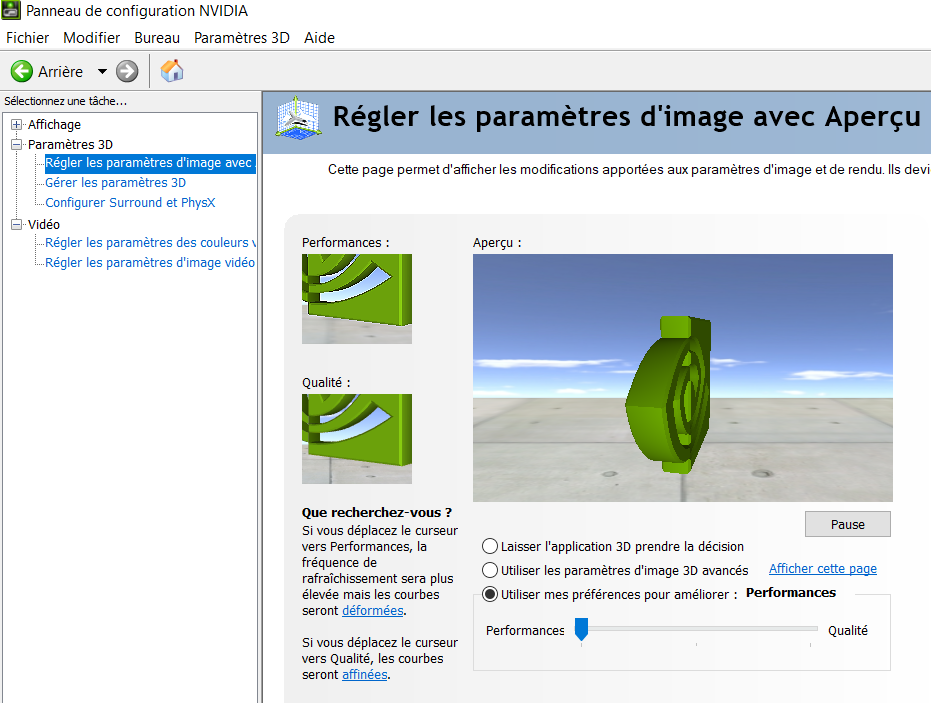
Task: Open Configurer Surround et PhysX
Action: pyautogui.click(x=130, y=203)
